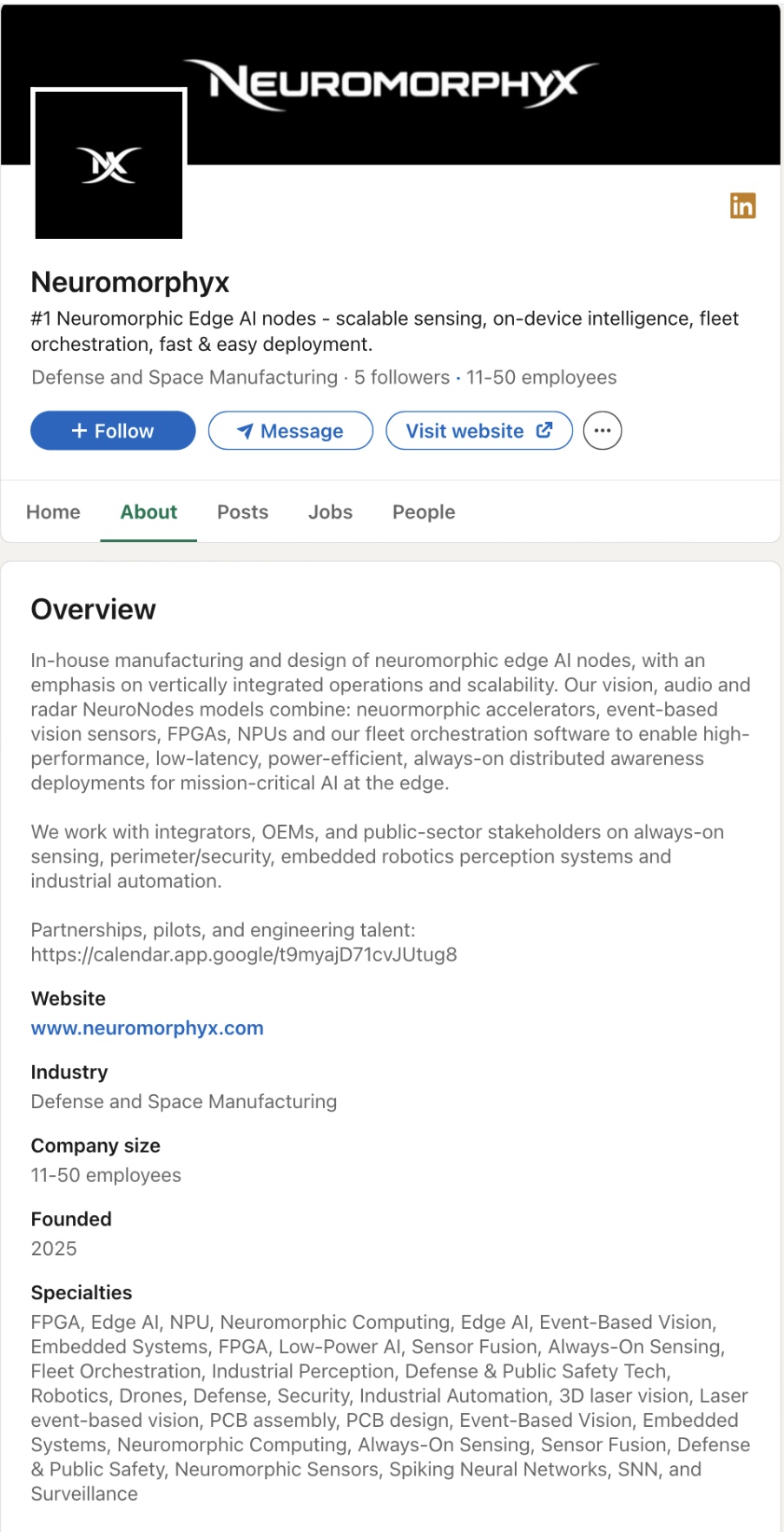Click the Neuromorphyx company name heading
This screenshot has width=784, height=1532.
coord(130,282)
